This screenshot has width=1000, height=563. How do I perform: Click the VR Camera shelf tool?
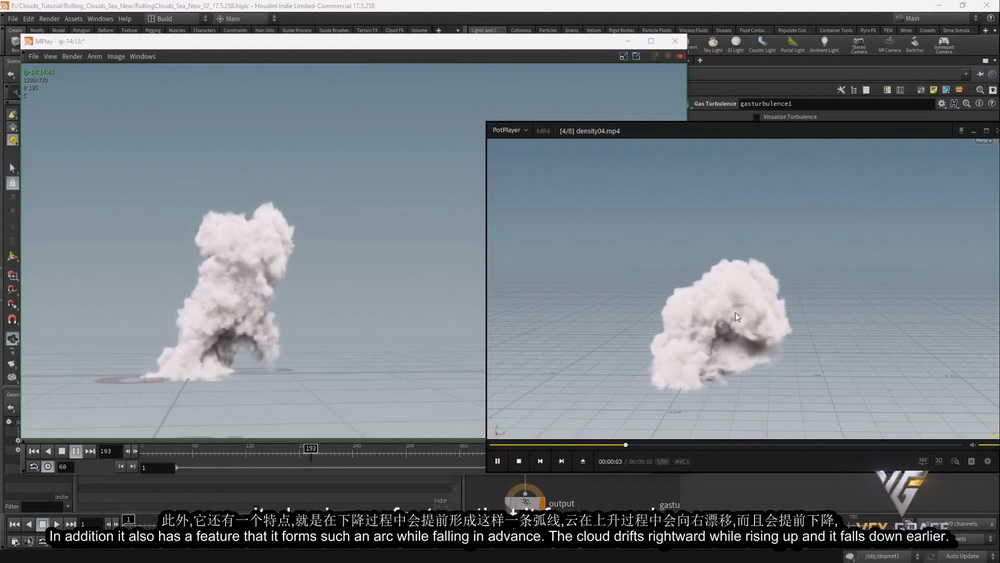889,45
